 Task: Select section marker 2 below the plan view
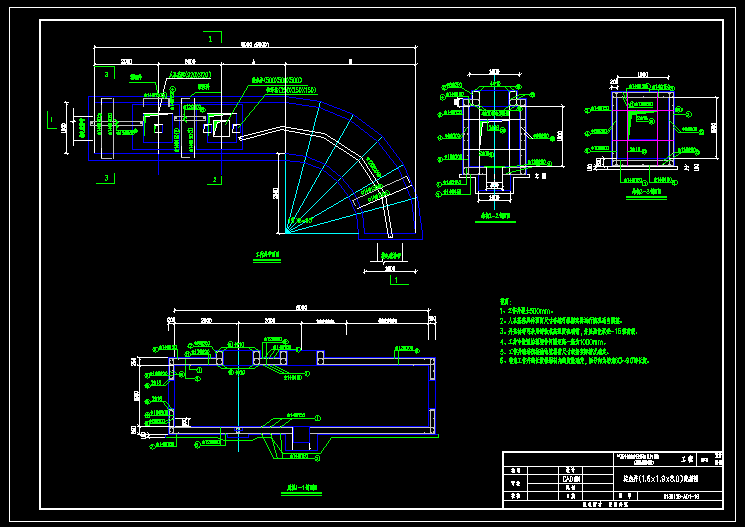click(215, 180)
